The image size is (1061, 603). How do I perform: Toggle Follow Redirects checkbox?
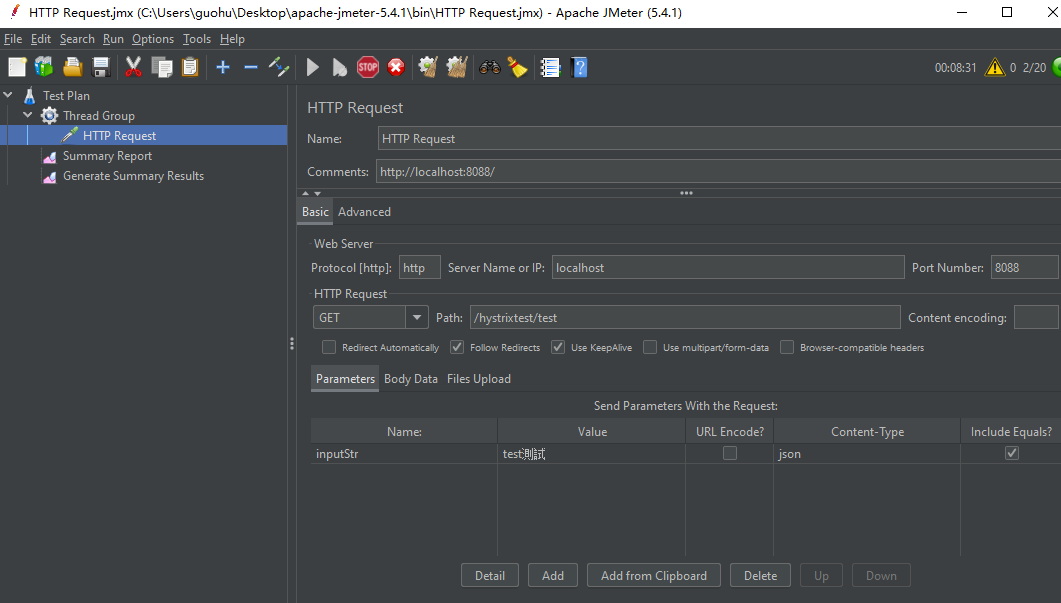pyautogui.click(x=457, y=347)
